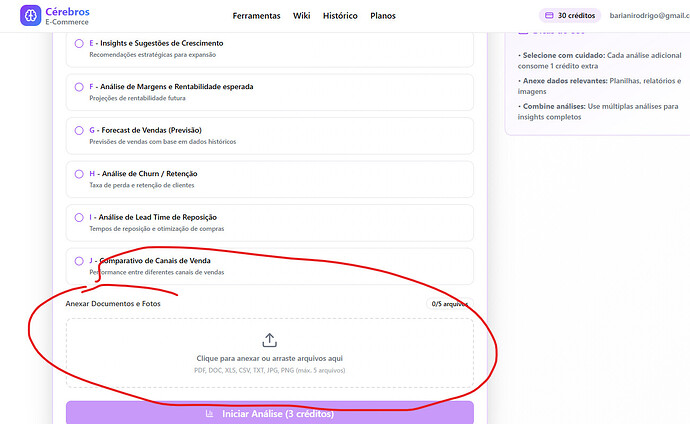Click the Cérebros brain logo icon
The height and width of the screenshot is (424, 690).
click(x=30, y=15)
